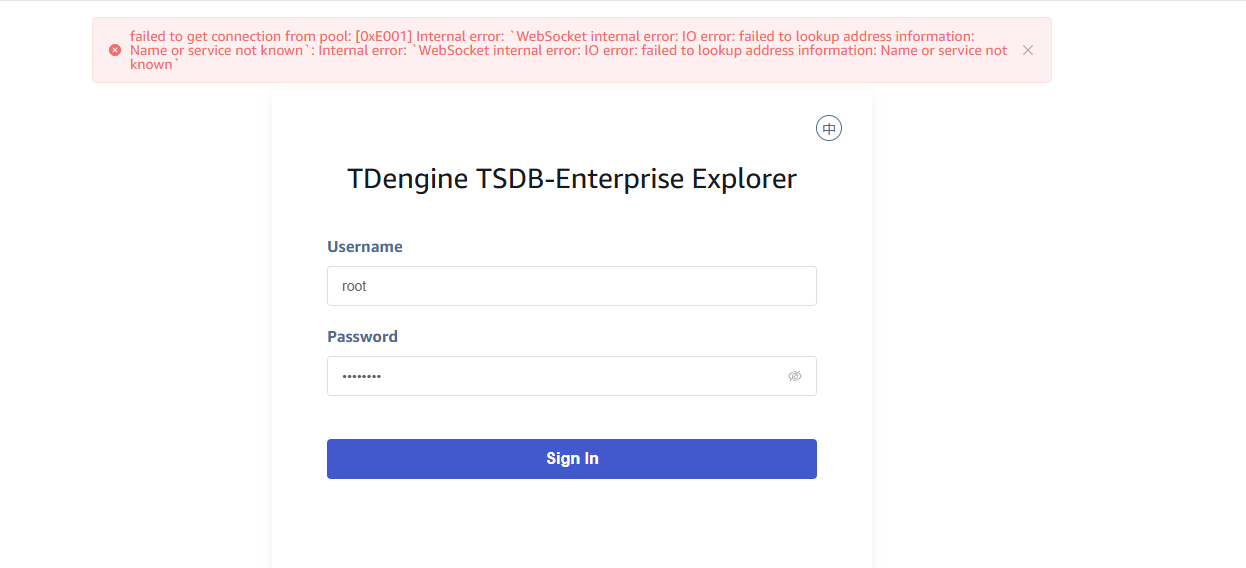
Task: Click 'known`' on the alert's last line
Action: [x=153, y=65]
